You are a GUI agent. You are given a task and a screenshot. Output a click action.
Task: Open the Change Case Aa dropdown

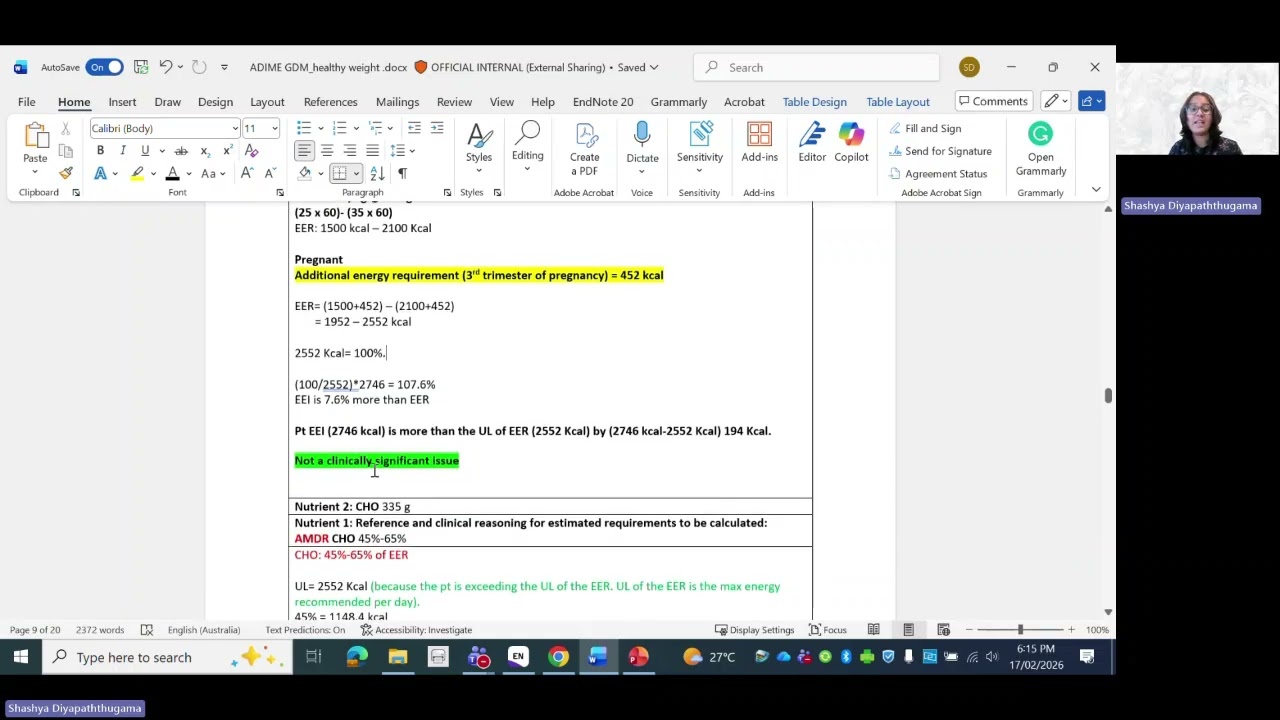[x=213, y=173]
